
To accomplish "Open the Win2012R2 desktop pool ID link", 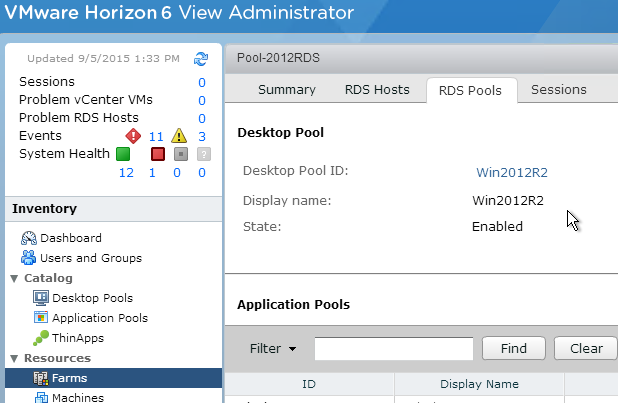I will pyautogui.click(x=512, y=173).
